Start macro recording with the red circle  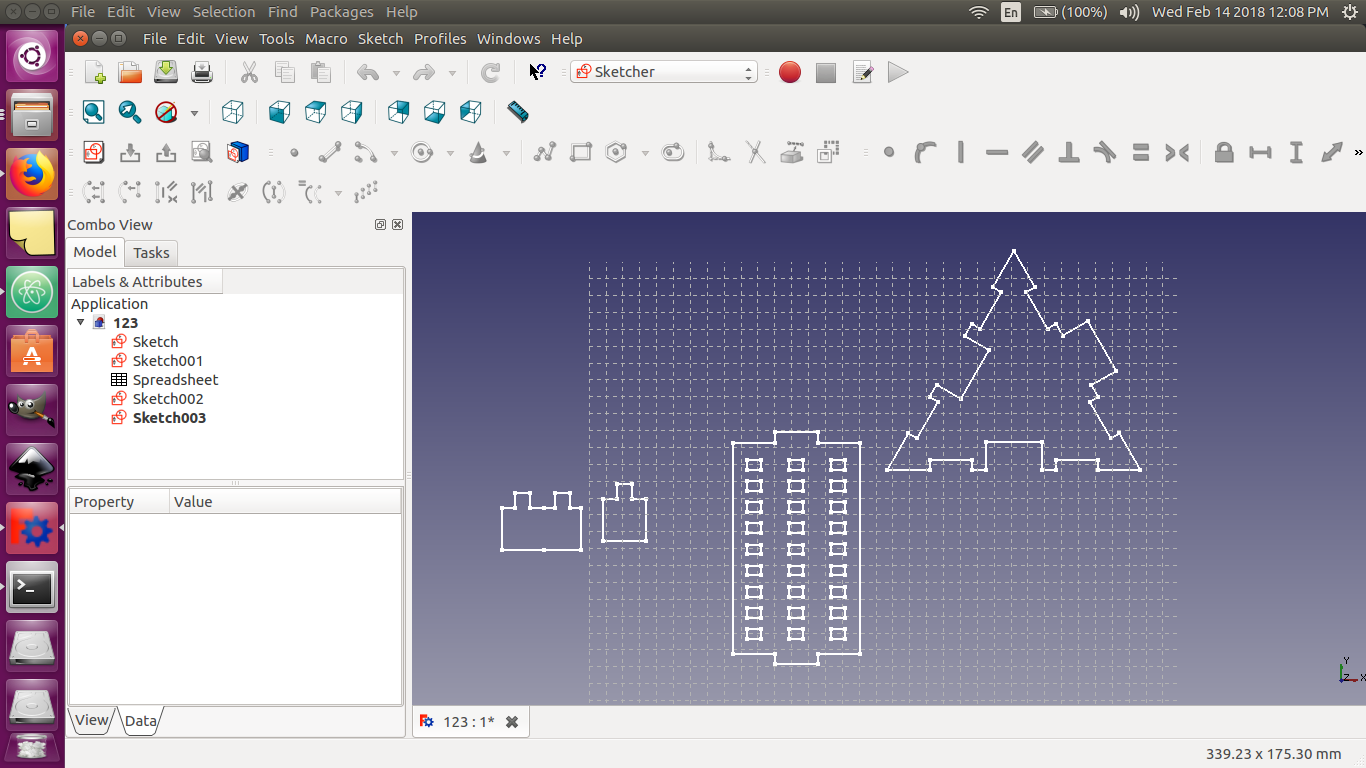[x=790, y=72]
